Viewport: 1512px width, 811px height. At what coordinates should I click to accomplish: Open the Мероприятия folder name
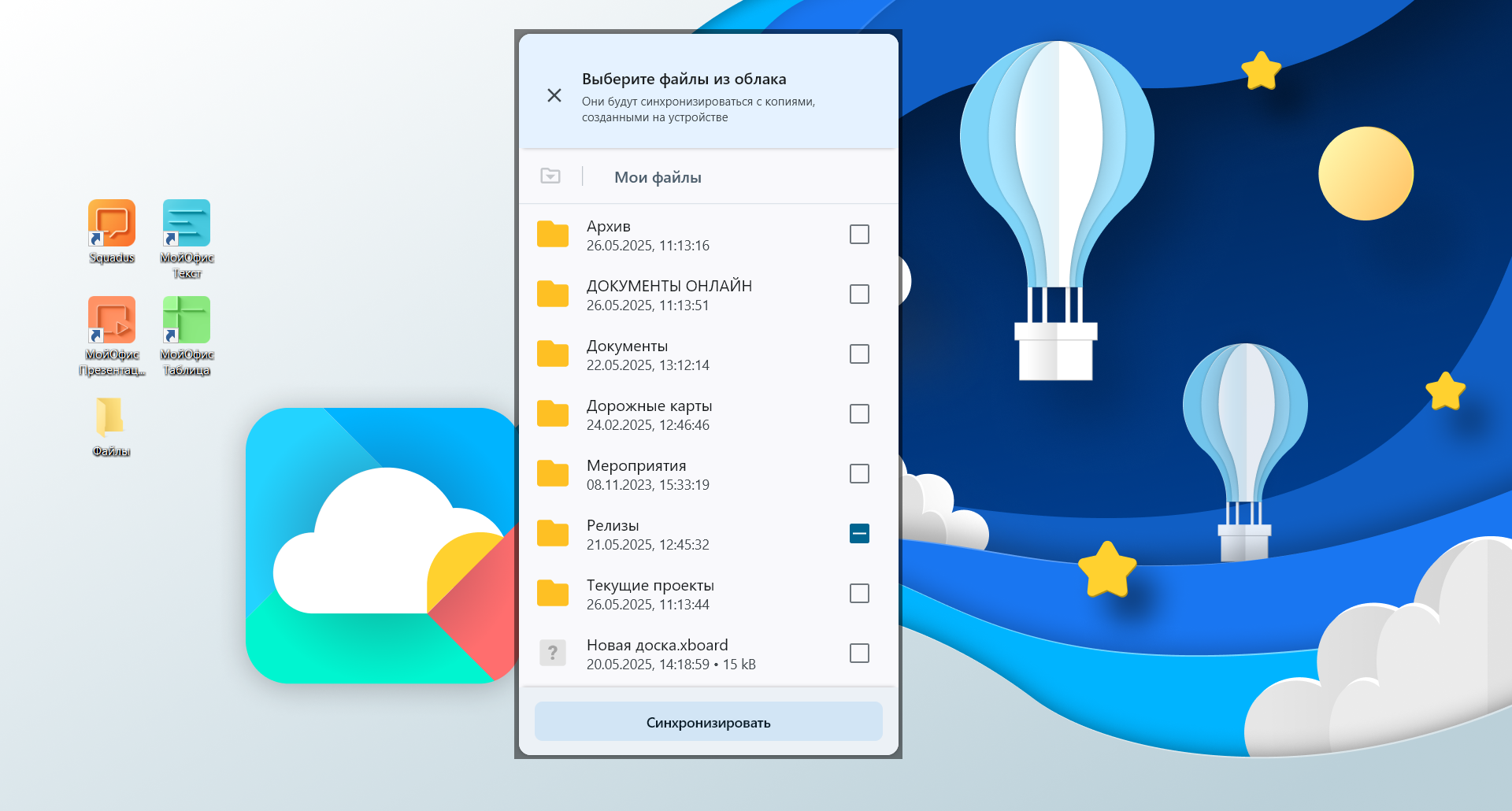(636, 466)
